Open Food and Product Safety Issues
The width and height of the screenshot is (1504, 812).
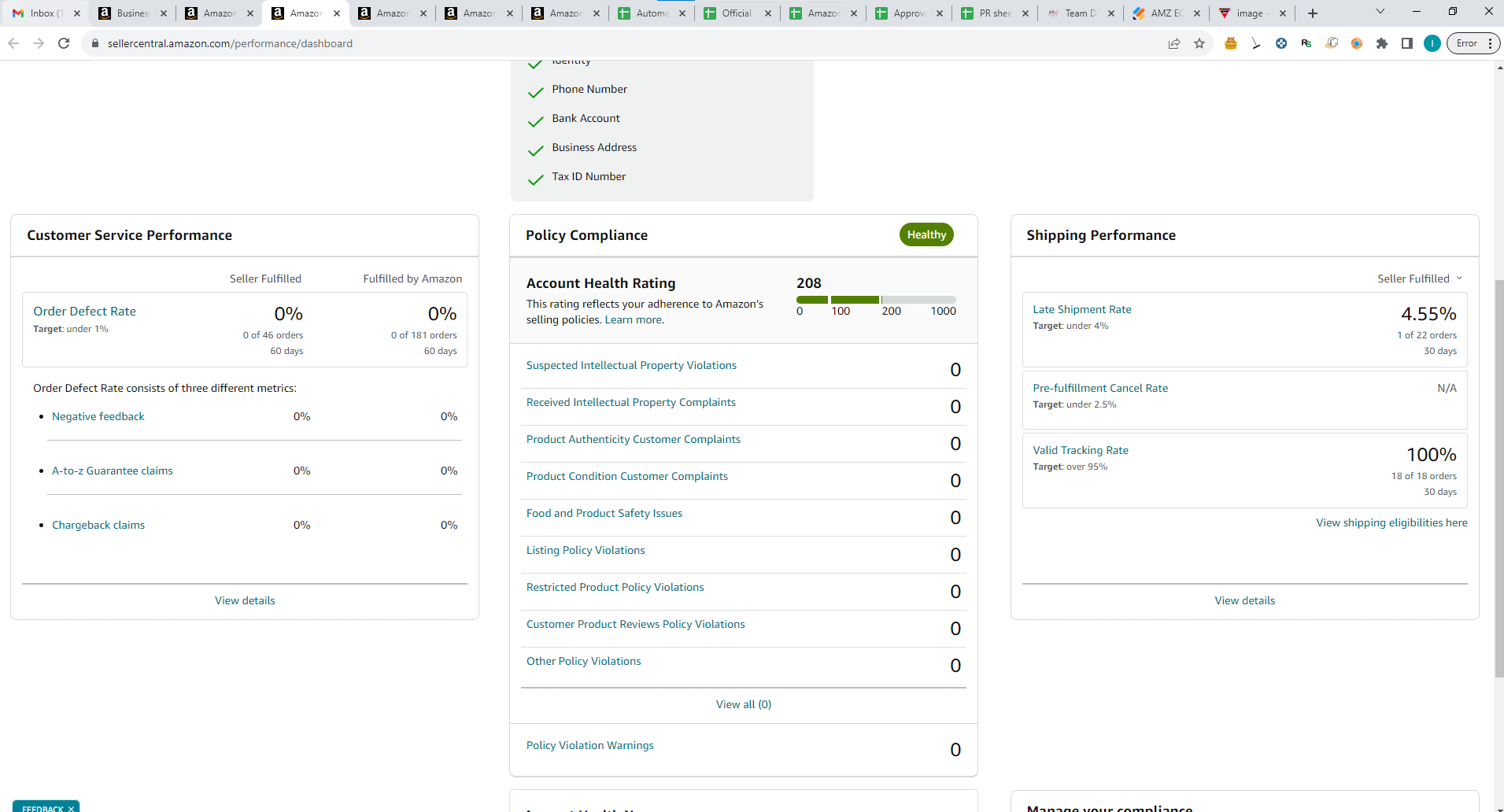click(x=604, y=513)
